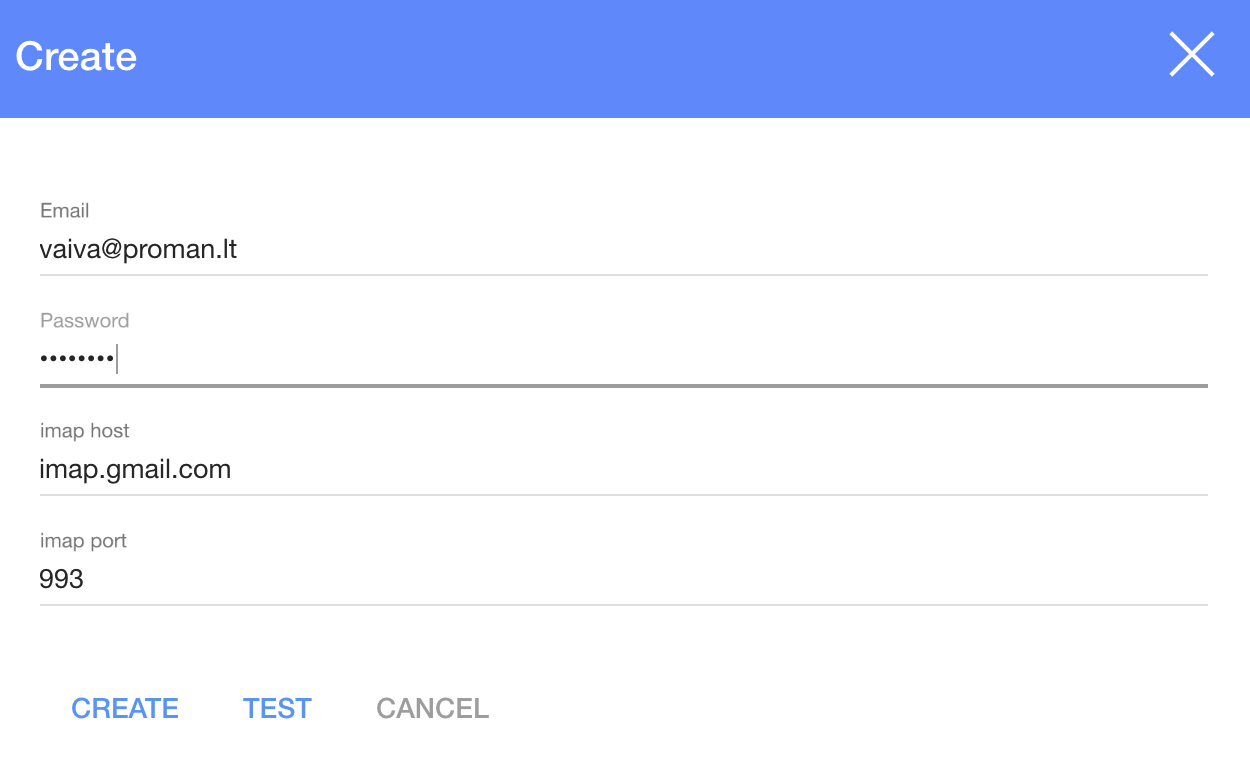Click the "imap host" field label

click(84, 431)
